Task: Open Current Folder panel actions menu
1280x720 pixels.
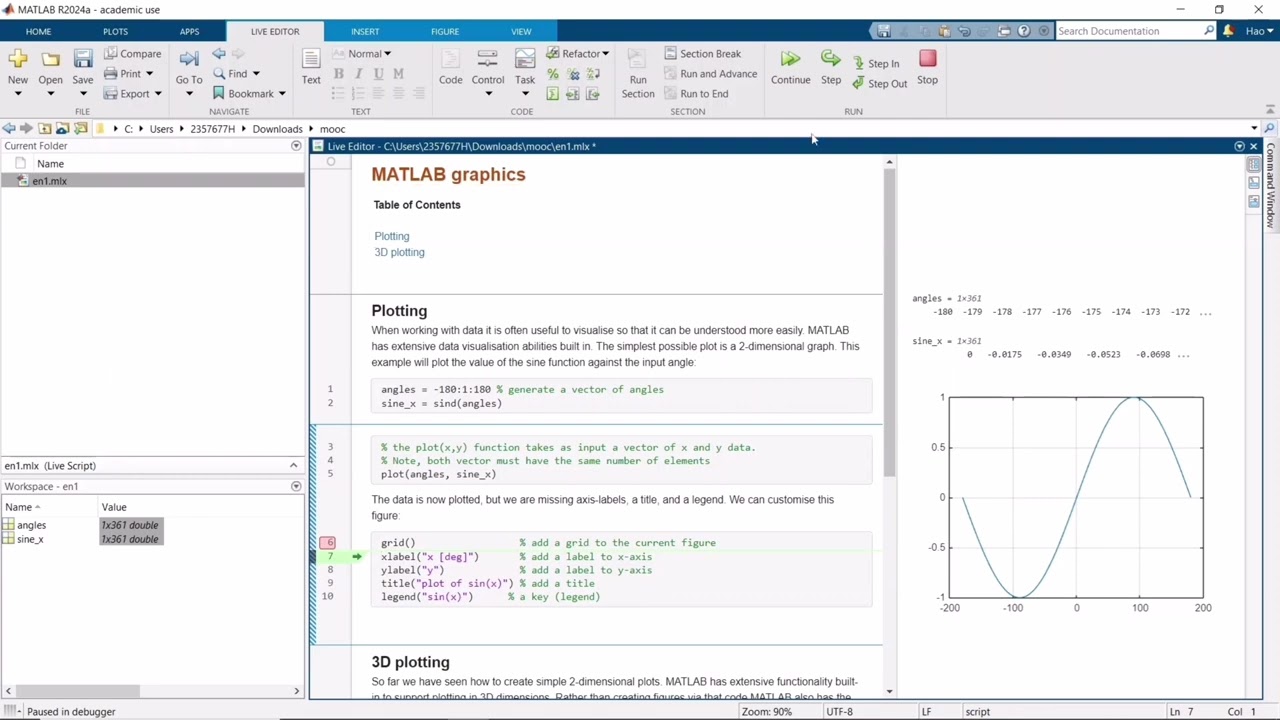Action: point(296,146)
